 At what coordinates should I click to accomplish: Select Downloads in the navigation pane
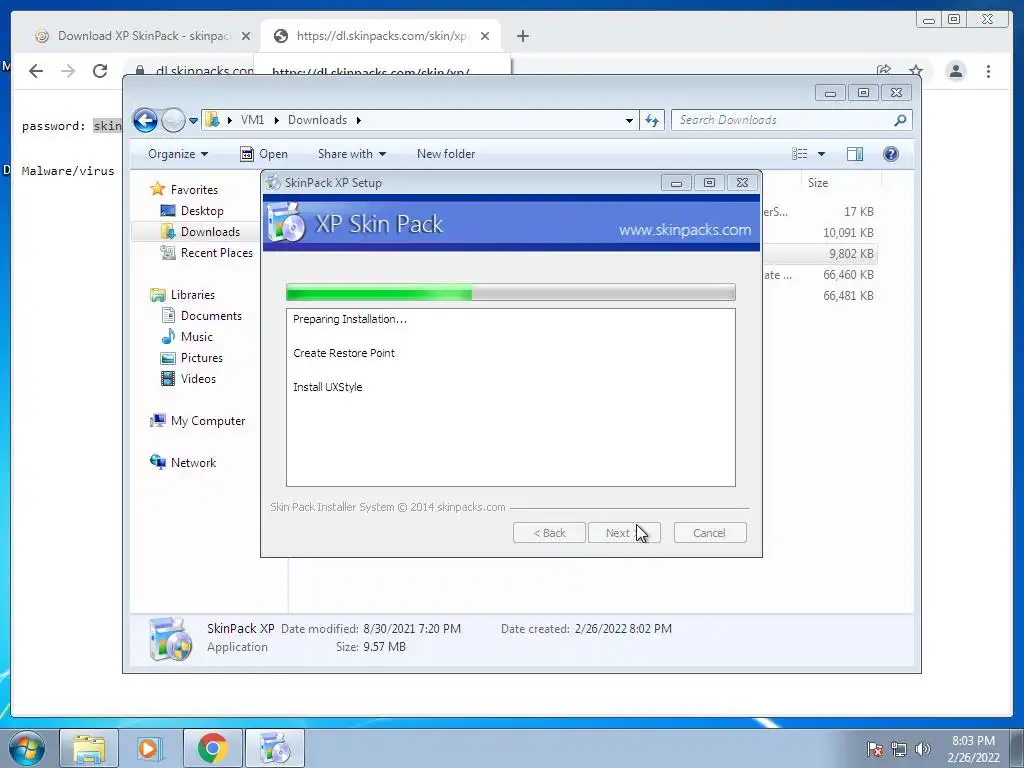(200, 232)
